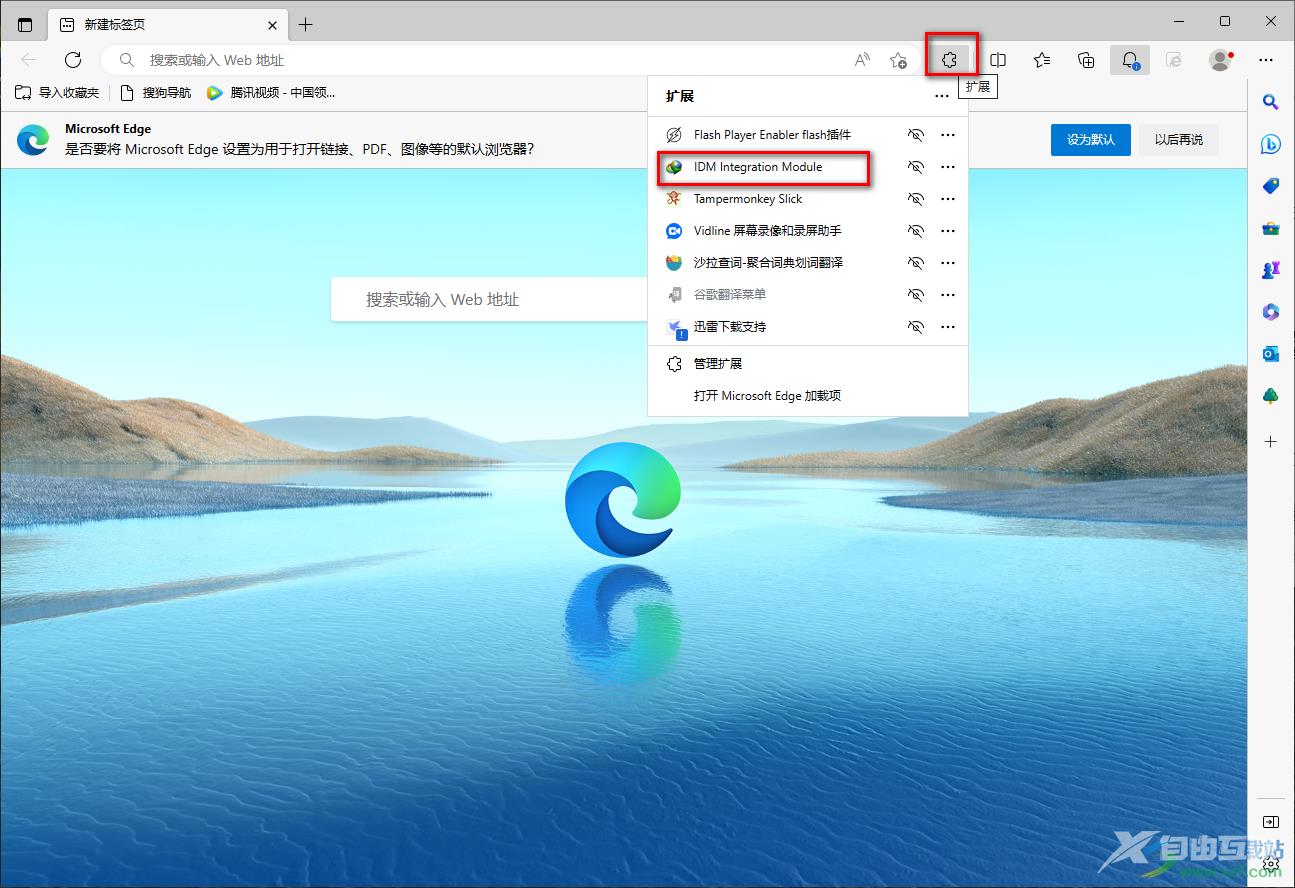Open the Shopping tag icon in sidebar
The height and width of the screenshot is (888, 1295).
1270,186
